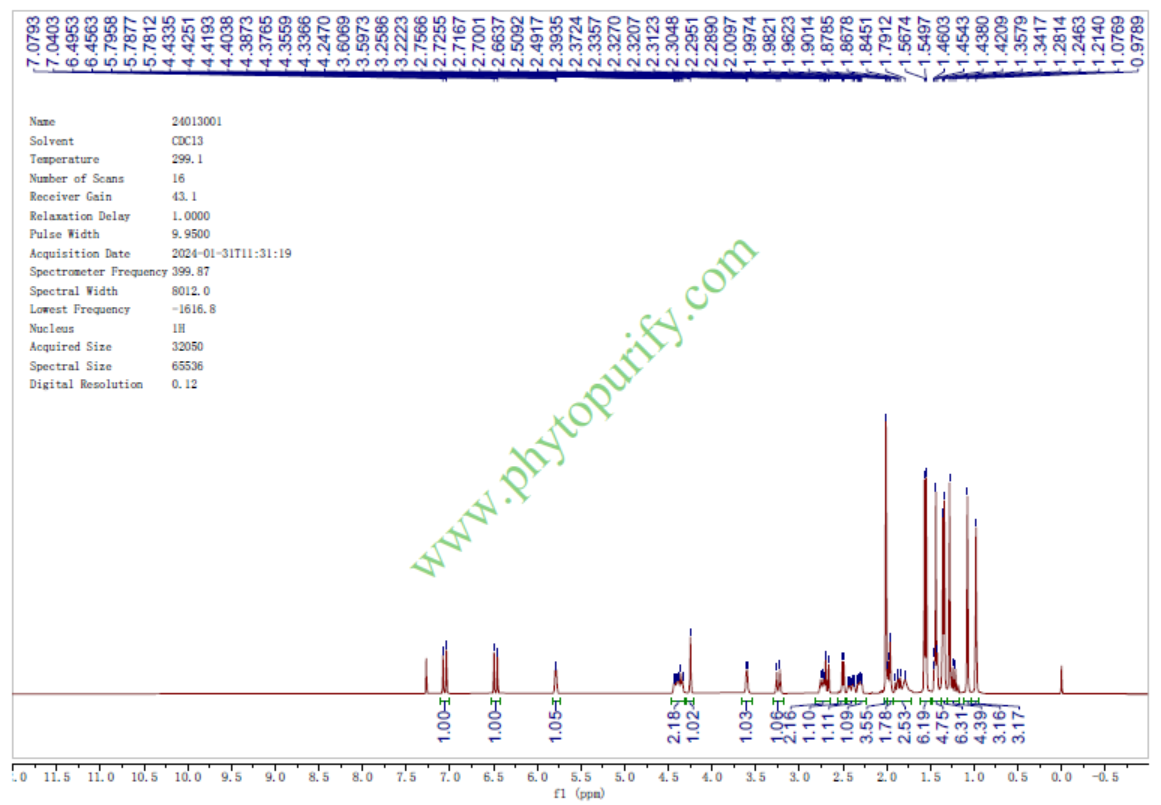Click the www.phytopurify.com watermark
This screenshot has width=1161, height=805.
[x=583, y=408]
